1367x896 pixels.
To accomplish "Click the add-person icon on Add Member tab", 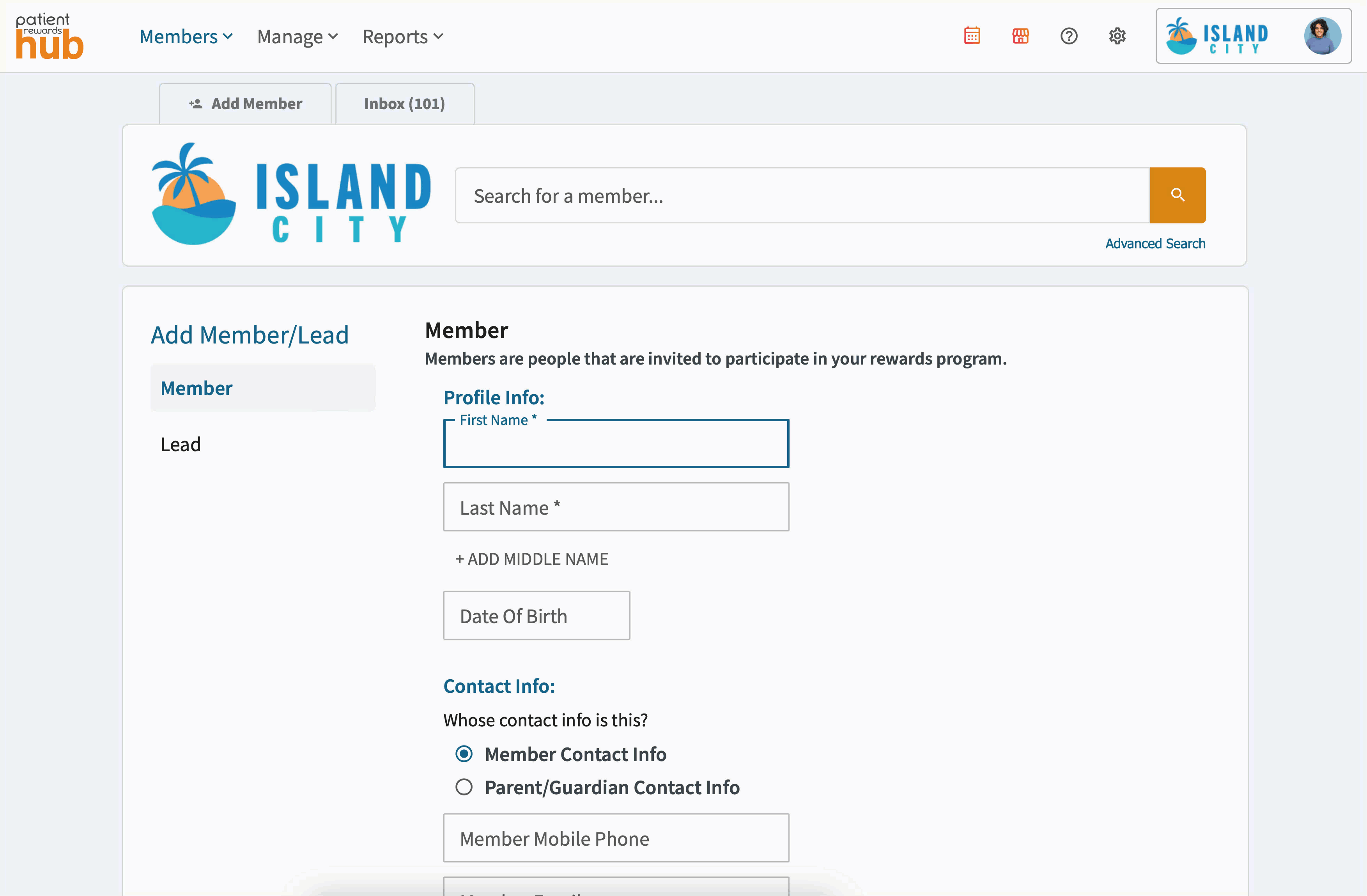I will coord(196,104).
